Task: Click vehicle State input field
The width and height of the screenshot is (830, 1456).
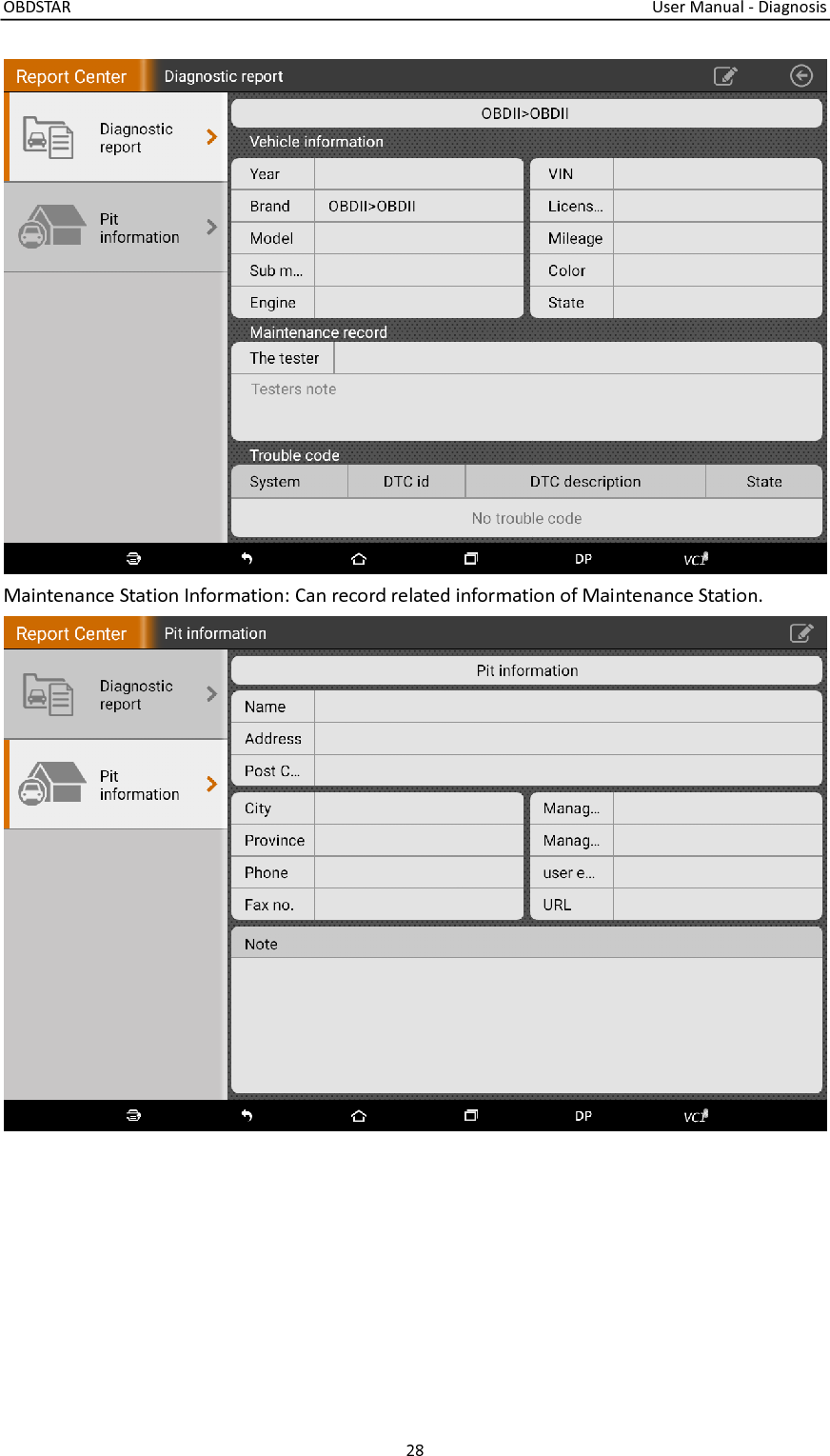Action: tap(718, 303)
